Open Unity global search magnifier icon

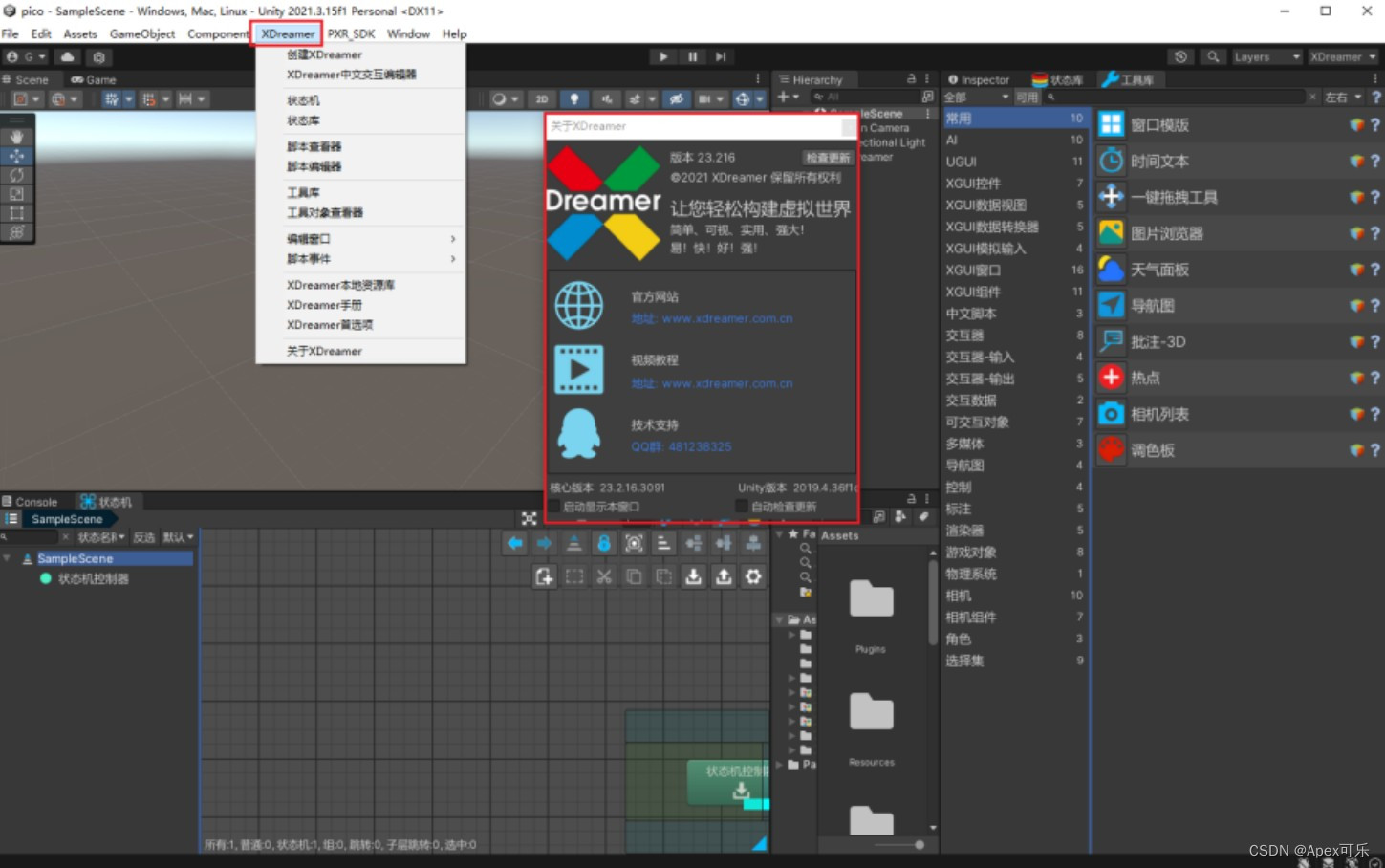point(1213,57)
